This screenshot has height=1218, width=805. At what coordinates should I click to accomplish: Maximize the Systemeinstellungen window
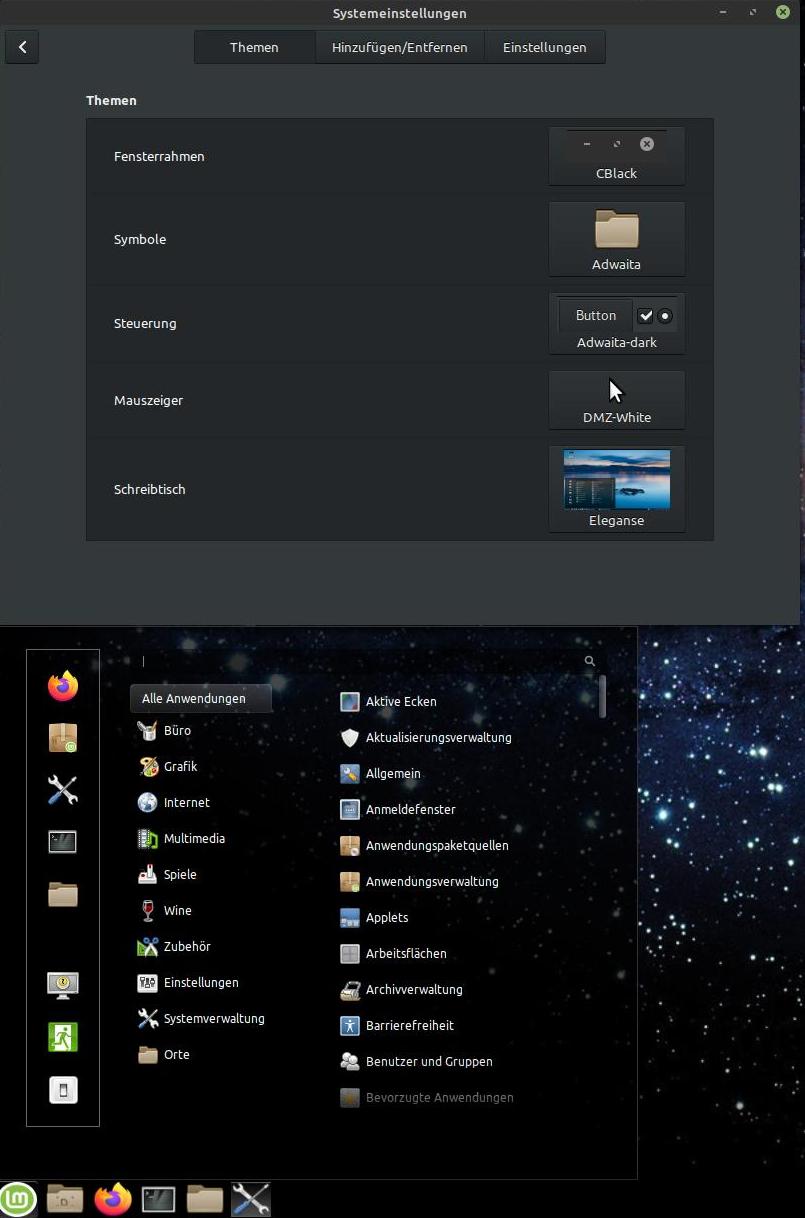click(753, 12)
